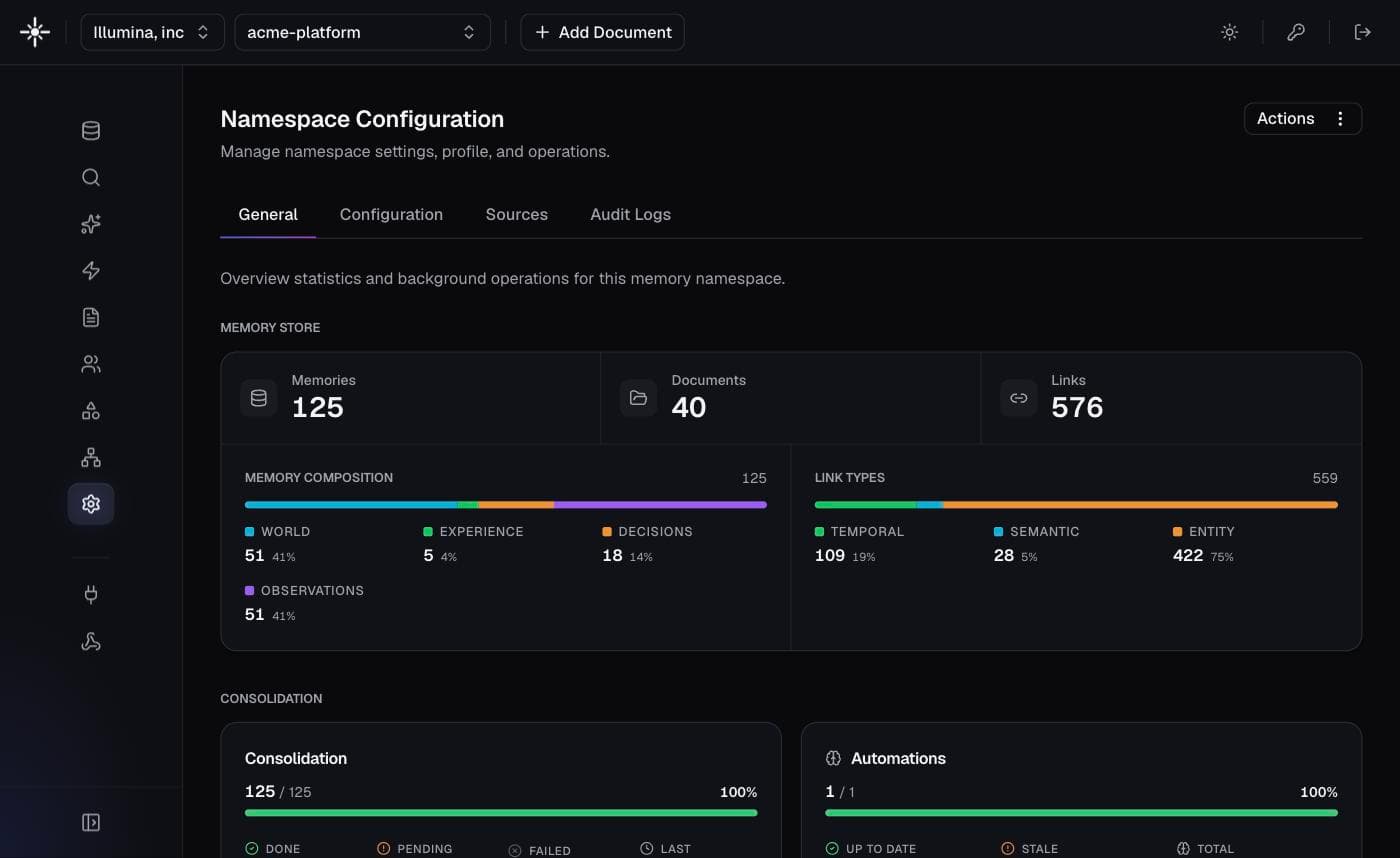Open the webhook icon in sidebar

[91, 642]
